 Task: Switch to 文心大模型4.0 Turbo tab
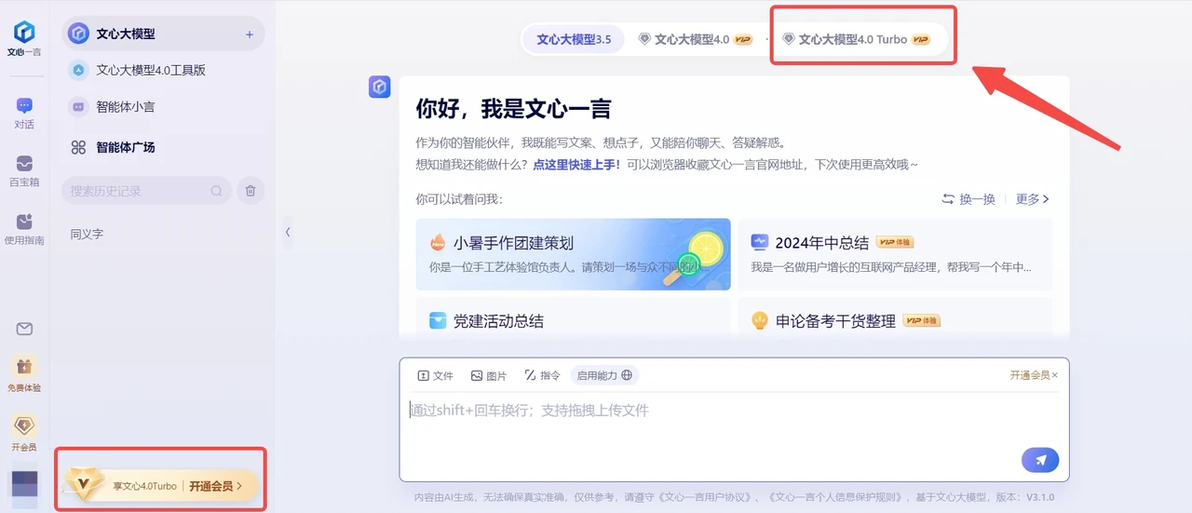pyautogui.click(x=856, y=40)
